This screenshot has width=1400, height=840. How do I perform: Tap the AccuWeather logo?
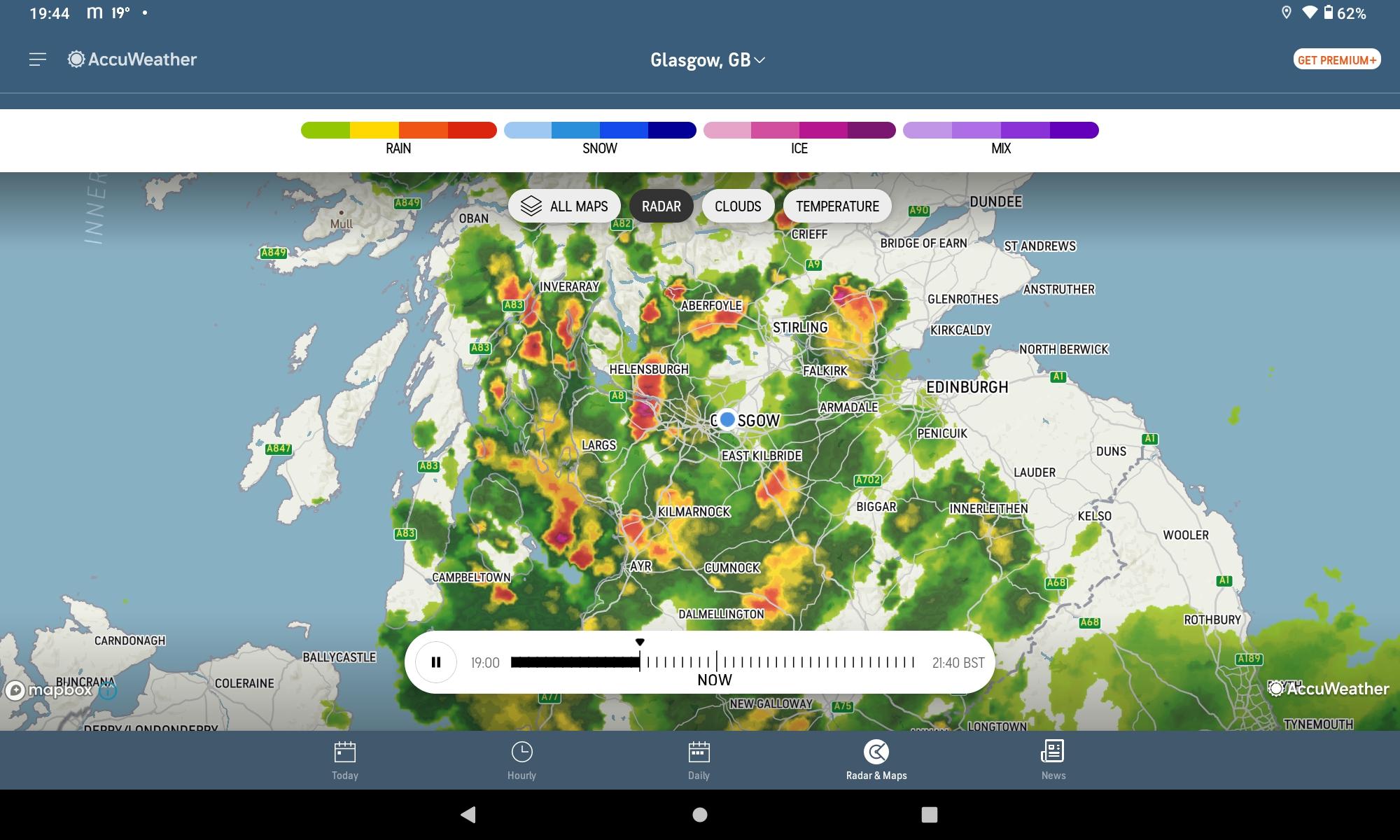(x=132, y=59)
